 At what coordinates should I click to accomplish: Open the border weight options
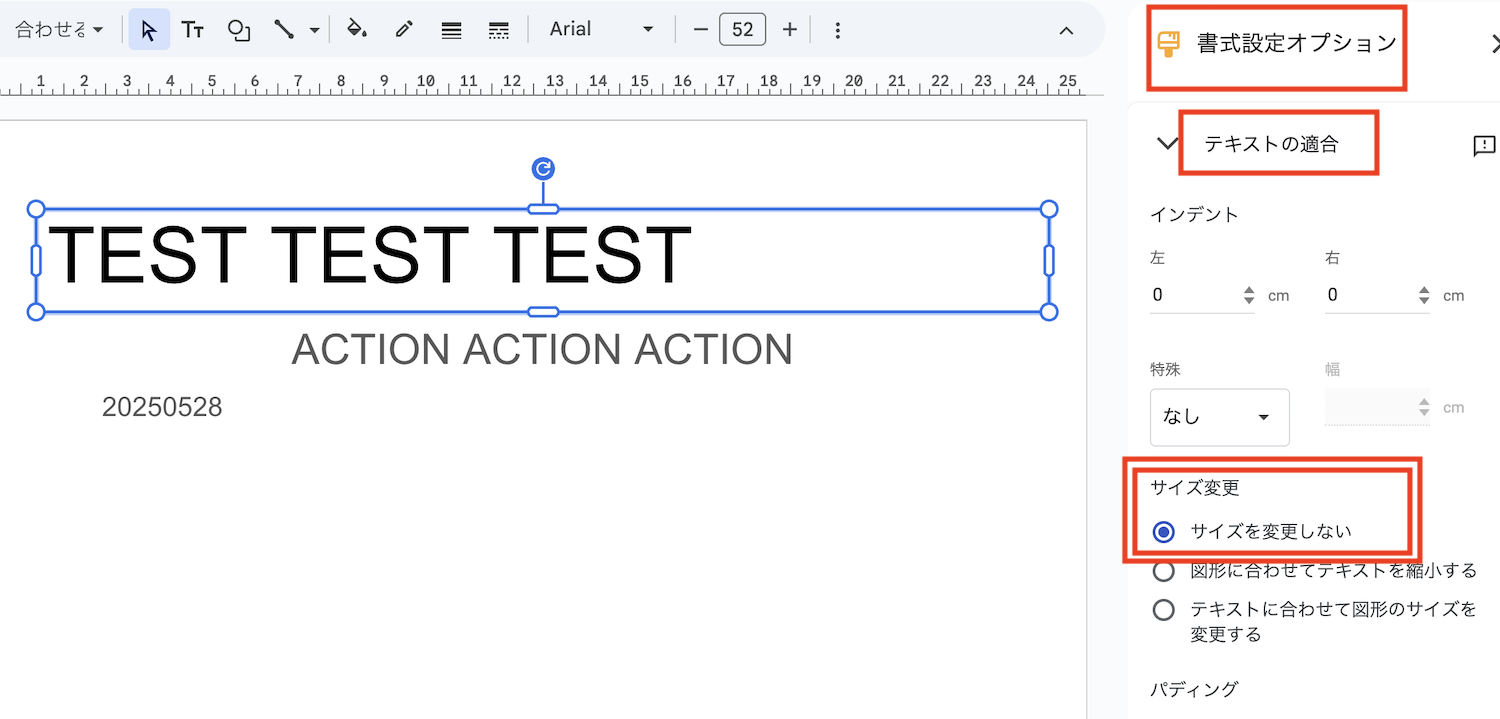coord(451,30)
